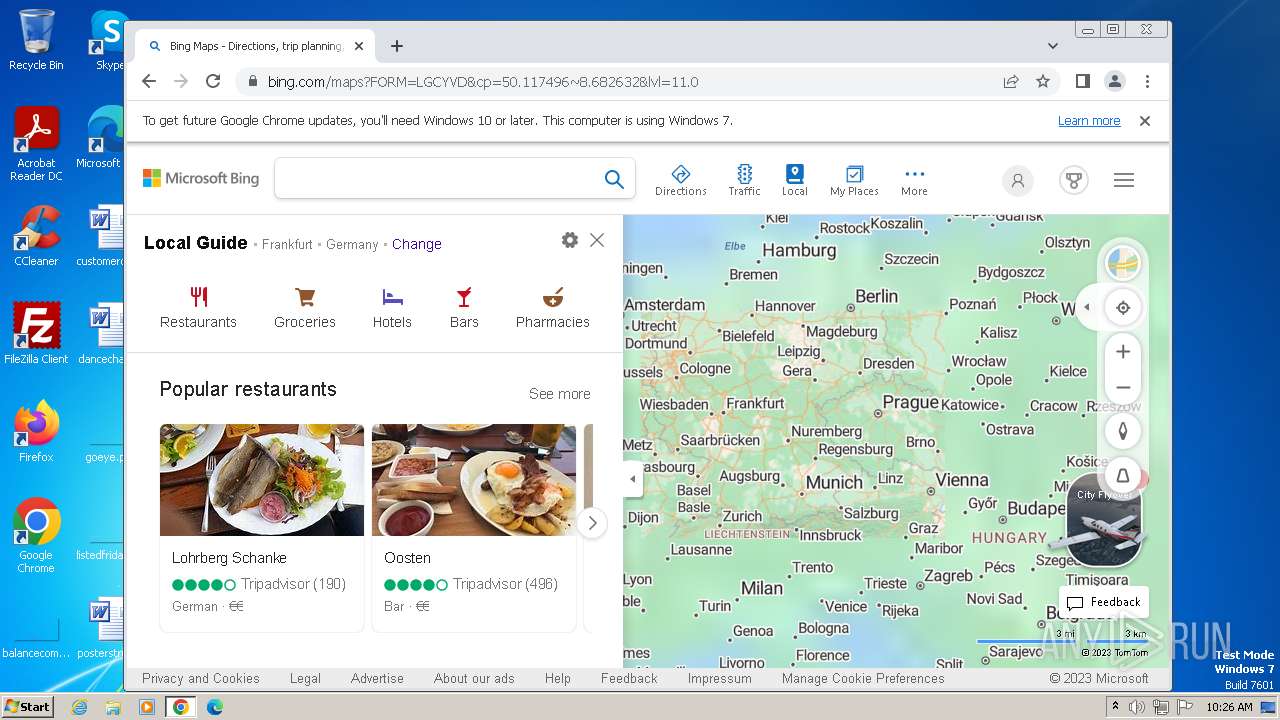This screenshot has height=720, width=1280.
Task: Expand the More options menu
Action: [x=914, y=180]
